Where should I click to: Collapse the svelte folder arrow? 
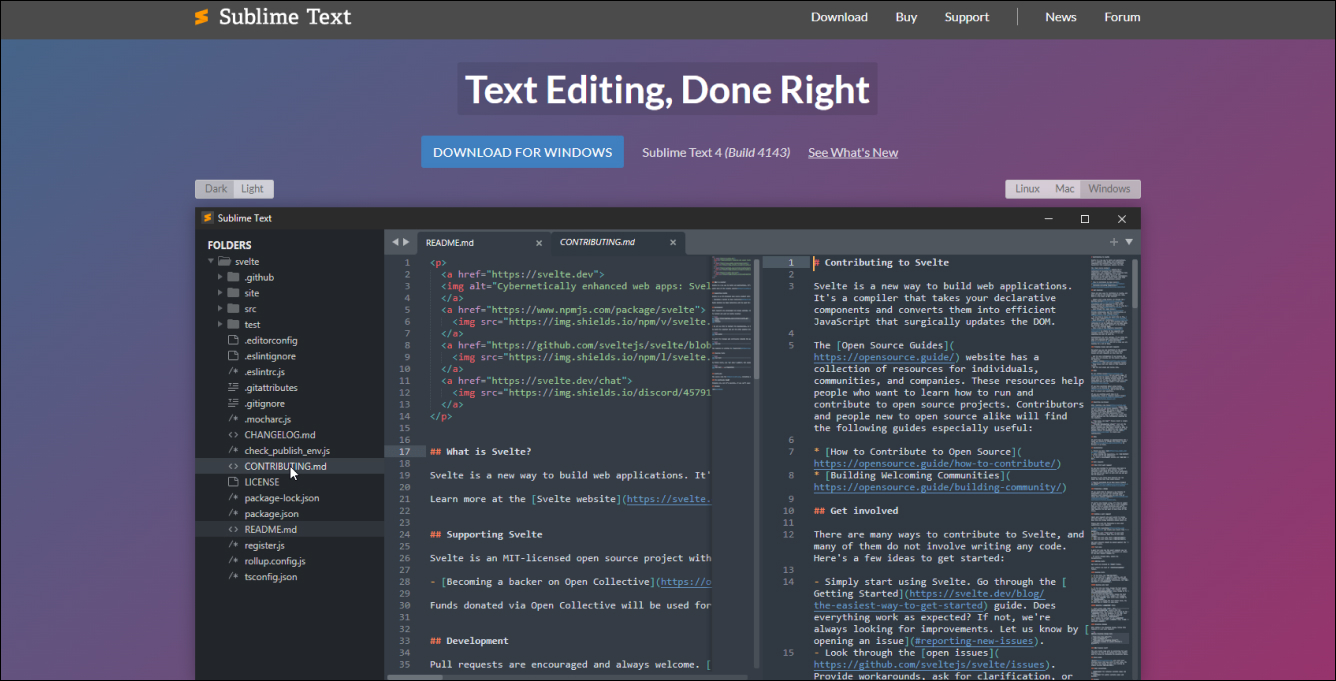(x=209, y=262)
